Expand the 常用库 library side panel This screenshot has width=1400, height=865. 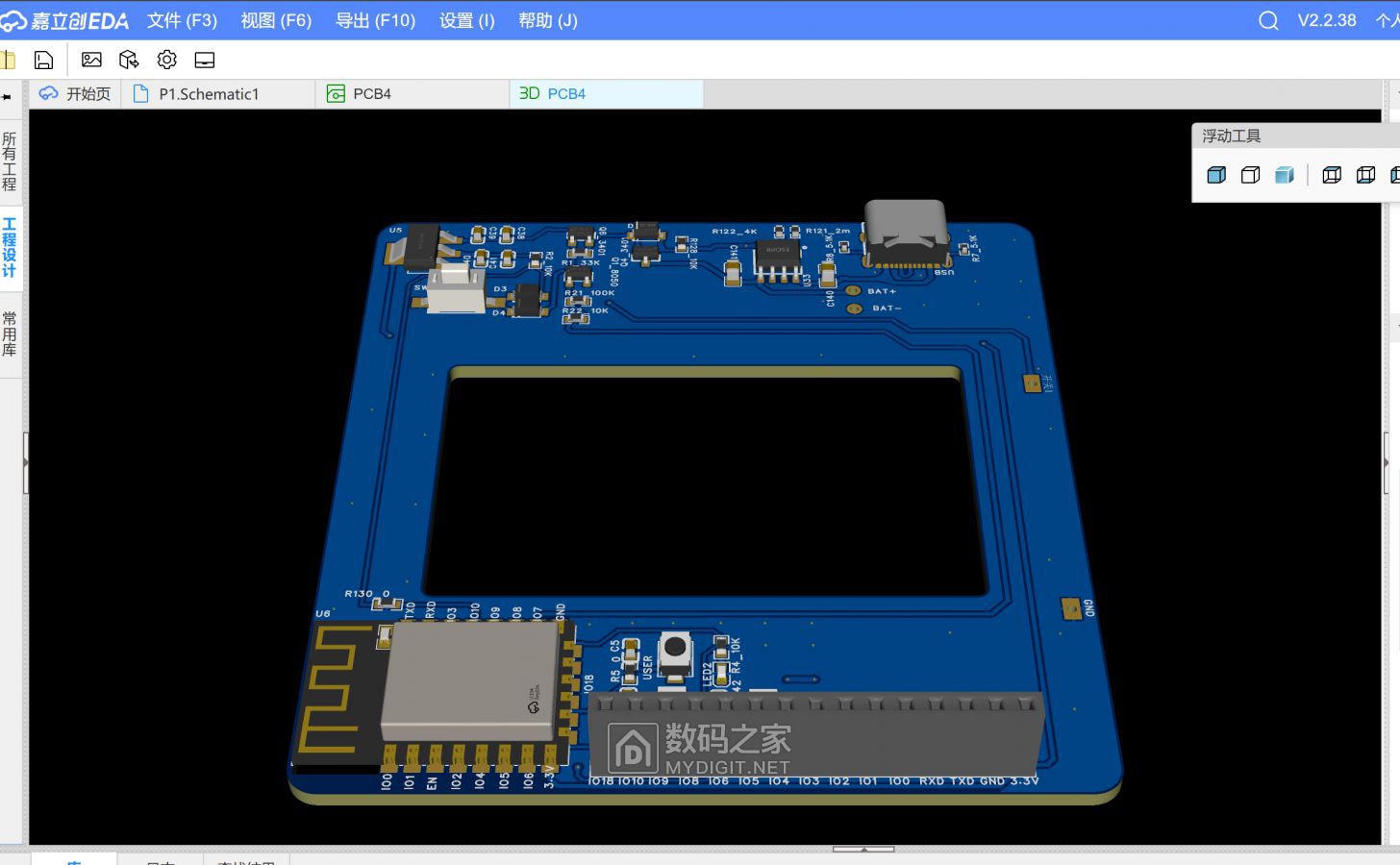10,334
